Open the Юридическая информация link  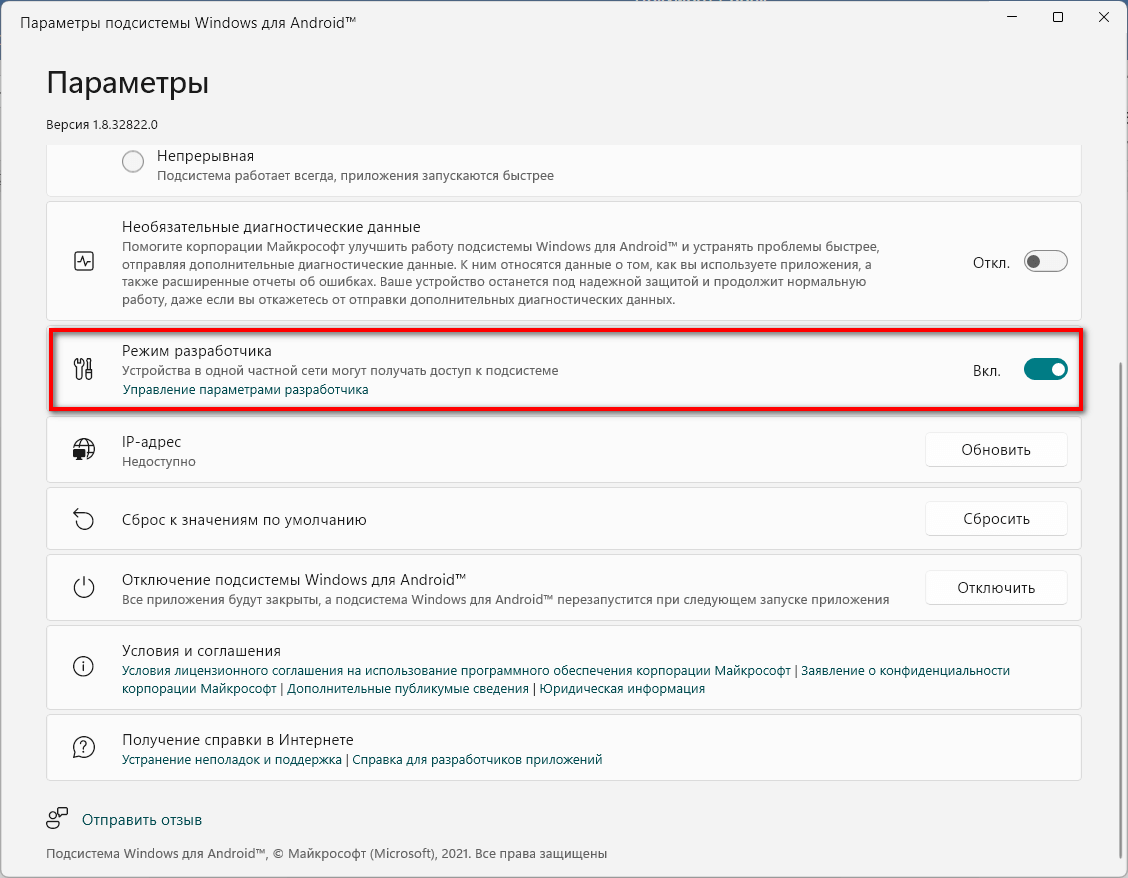coord(622,689)
